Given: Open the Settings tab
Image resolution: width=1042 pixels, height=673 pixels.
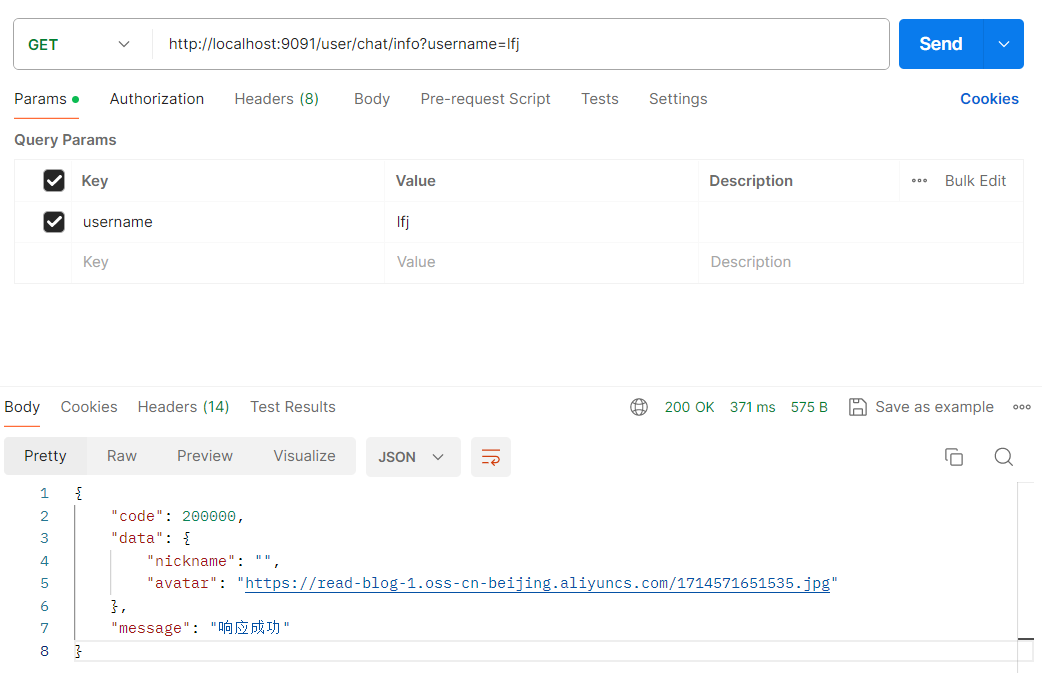Looking at the screenshot, I should click(x=678, y=99).
